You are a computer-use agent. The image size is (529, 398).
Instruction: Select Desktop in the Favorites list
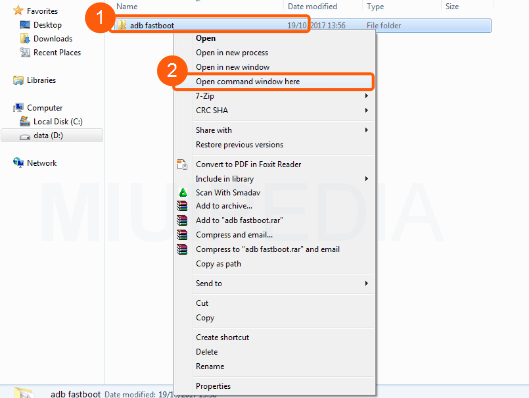(x=48, y=25)
